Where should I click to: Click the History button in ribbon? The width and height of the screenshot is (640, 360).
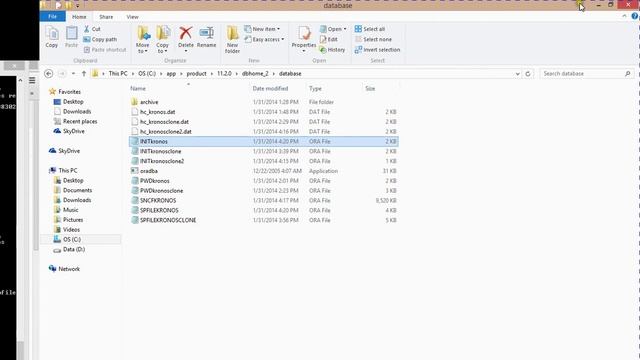[333, 50]
